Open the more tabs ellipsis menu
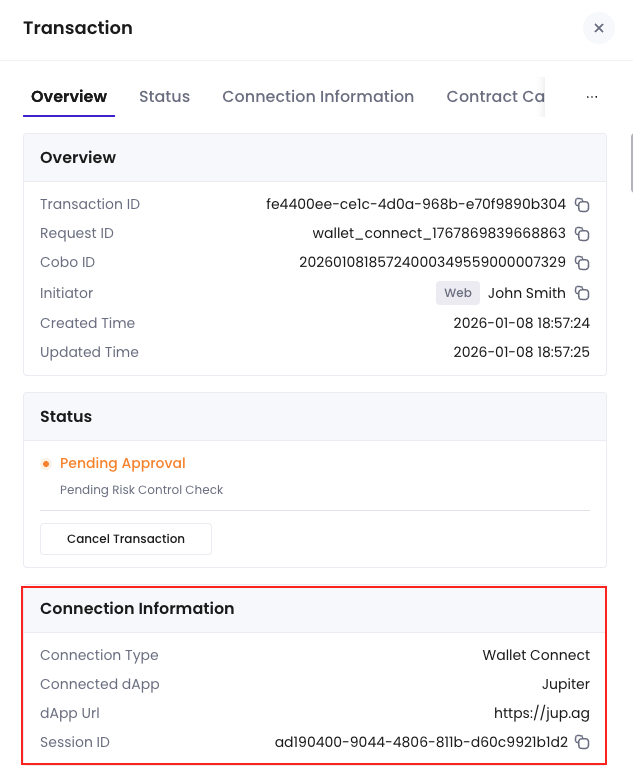The height and width of the screenshot is (775, 633). coord(591,97)
